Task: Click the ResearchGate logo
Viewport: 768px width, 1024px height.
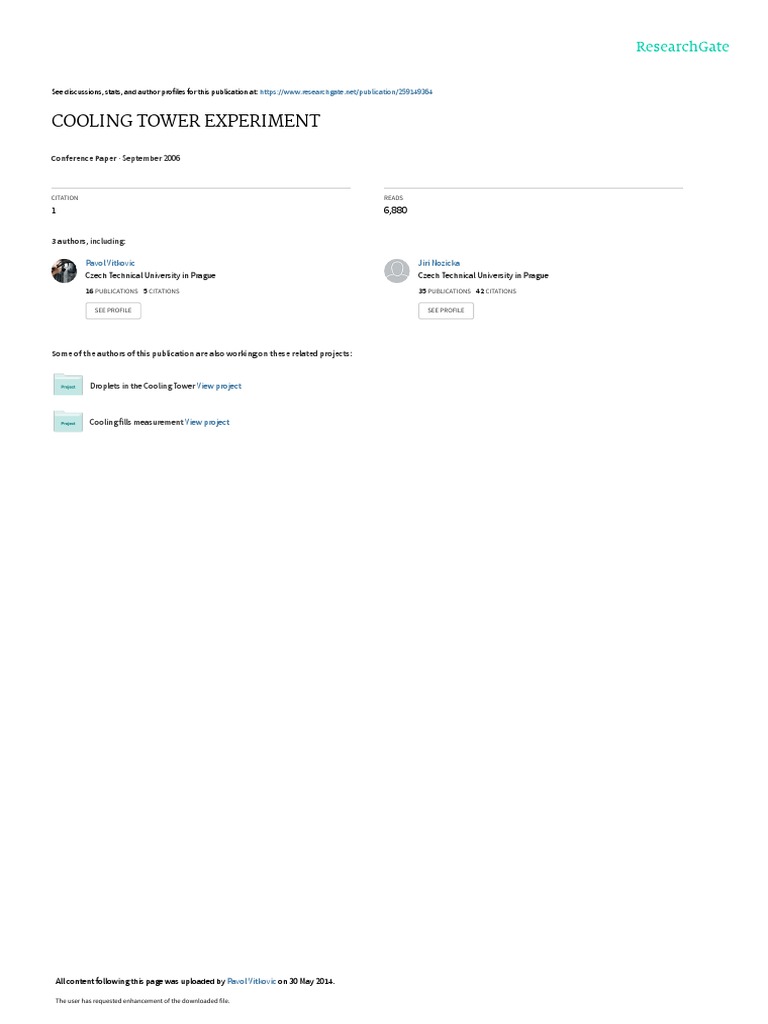Action: click(x=682, y=47)
